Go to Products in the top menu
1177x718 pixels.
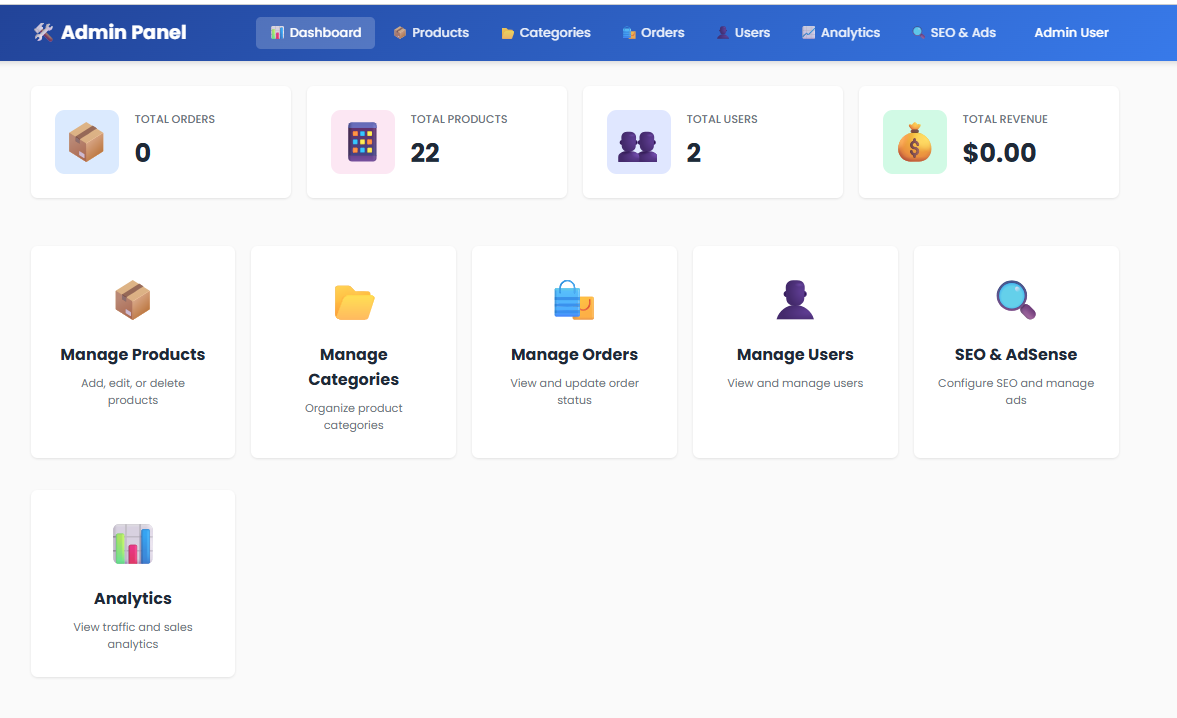click(x=432, y=33)
